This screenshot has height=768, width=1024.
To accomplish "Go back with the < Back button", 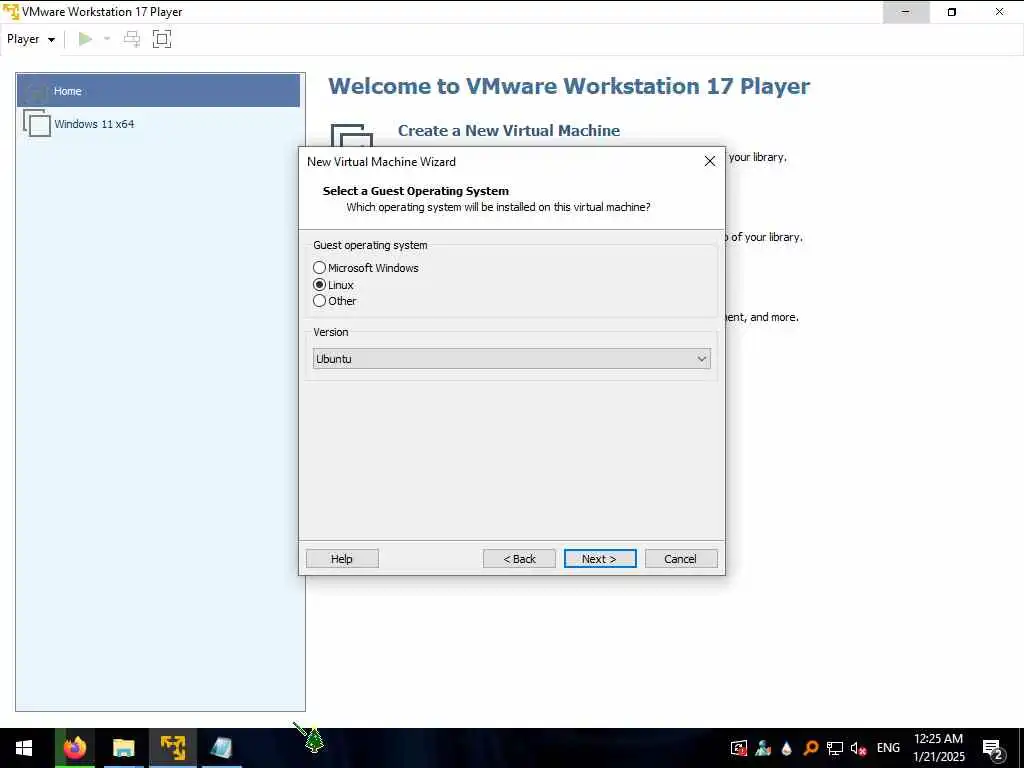I will [519, 559].
